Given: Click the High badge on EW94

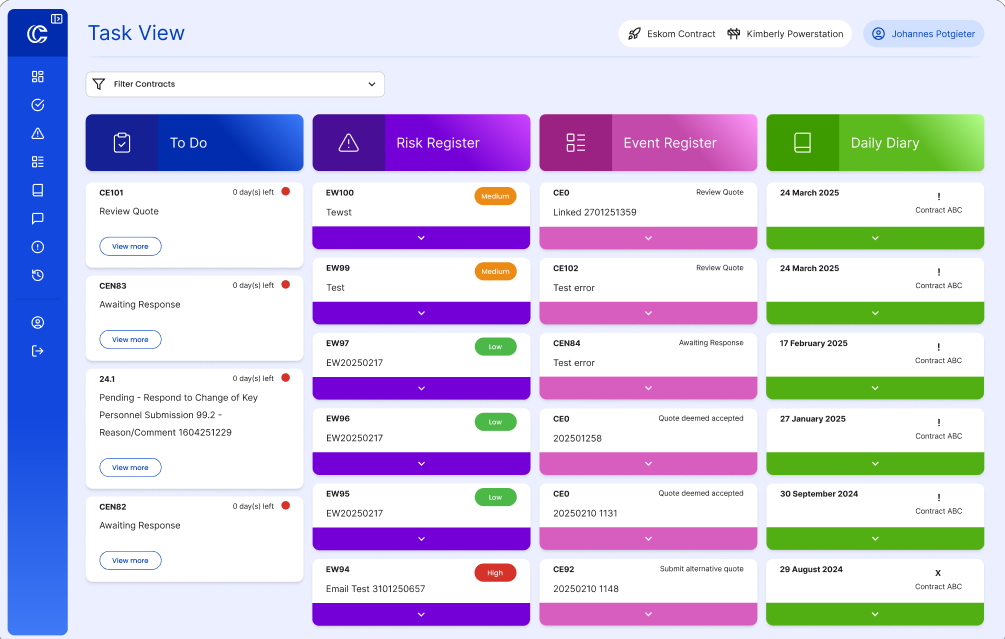Looking at the screenshot, I should [495, 572].
